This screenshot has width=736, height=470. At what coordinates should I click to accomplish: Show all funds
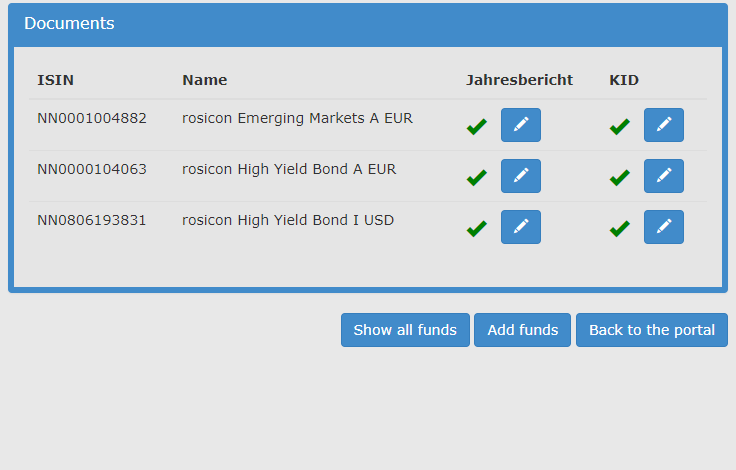(405, 330)
